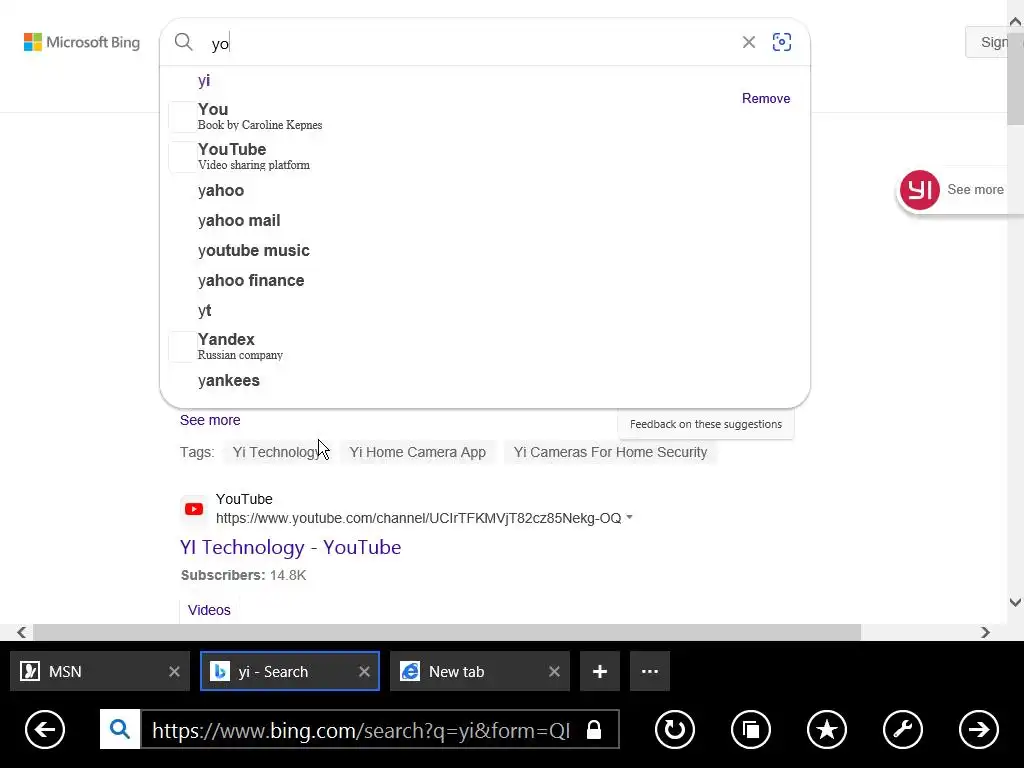Click the horizontal scrollbar right arrow
1024x768 pixels.
point(985,632)
